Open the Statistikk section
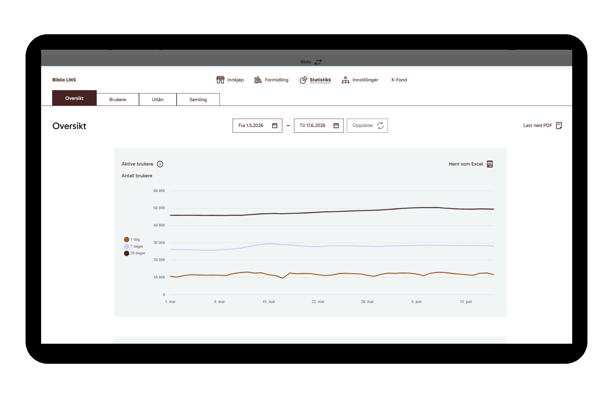Screen dimensions: 613x398 coord(315,80)
